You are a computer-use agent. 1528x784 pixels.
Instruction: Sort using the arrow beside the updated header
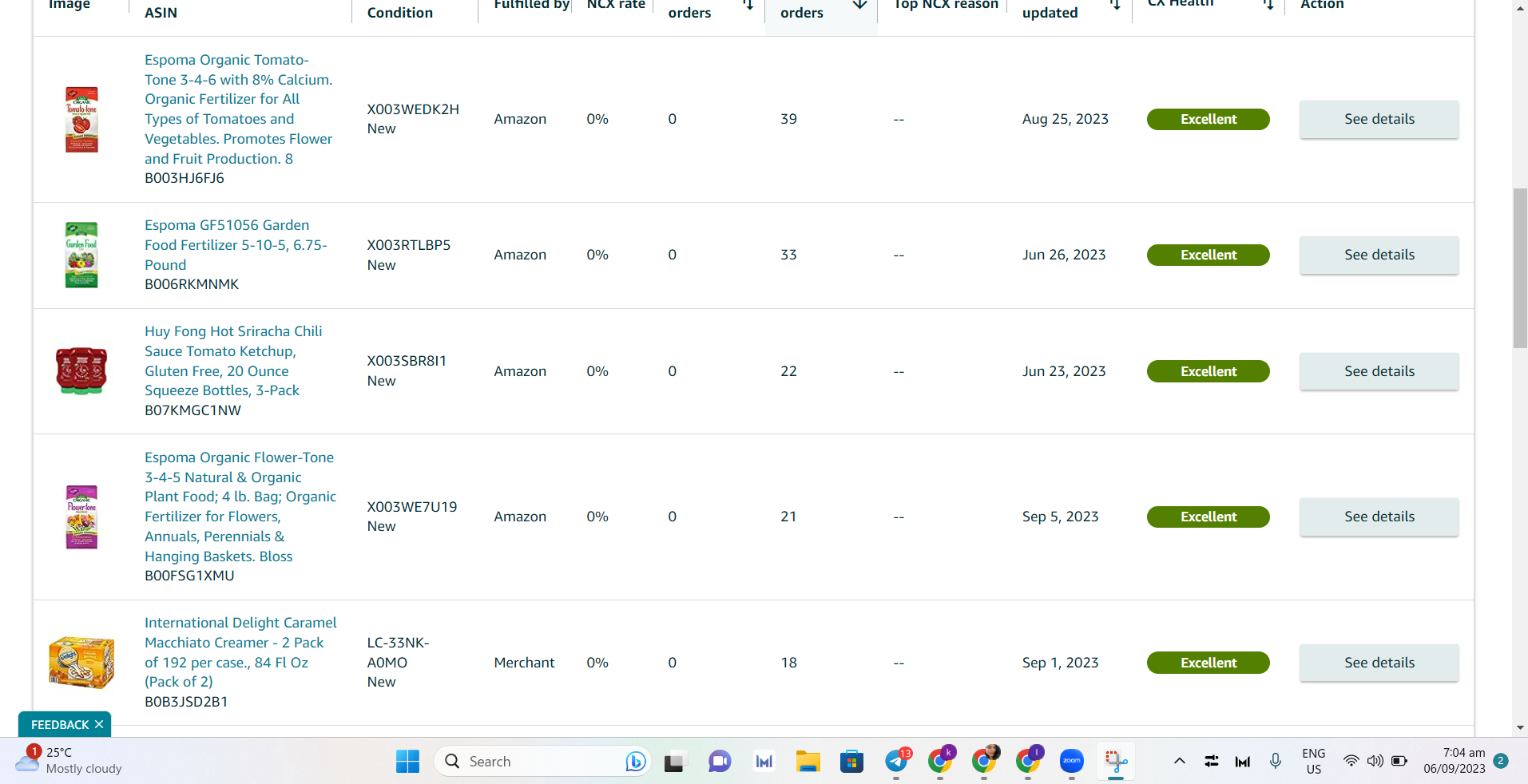click(1115, 4)
